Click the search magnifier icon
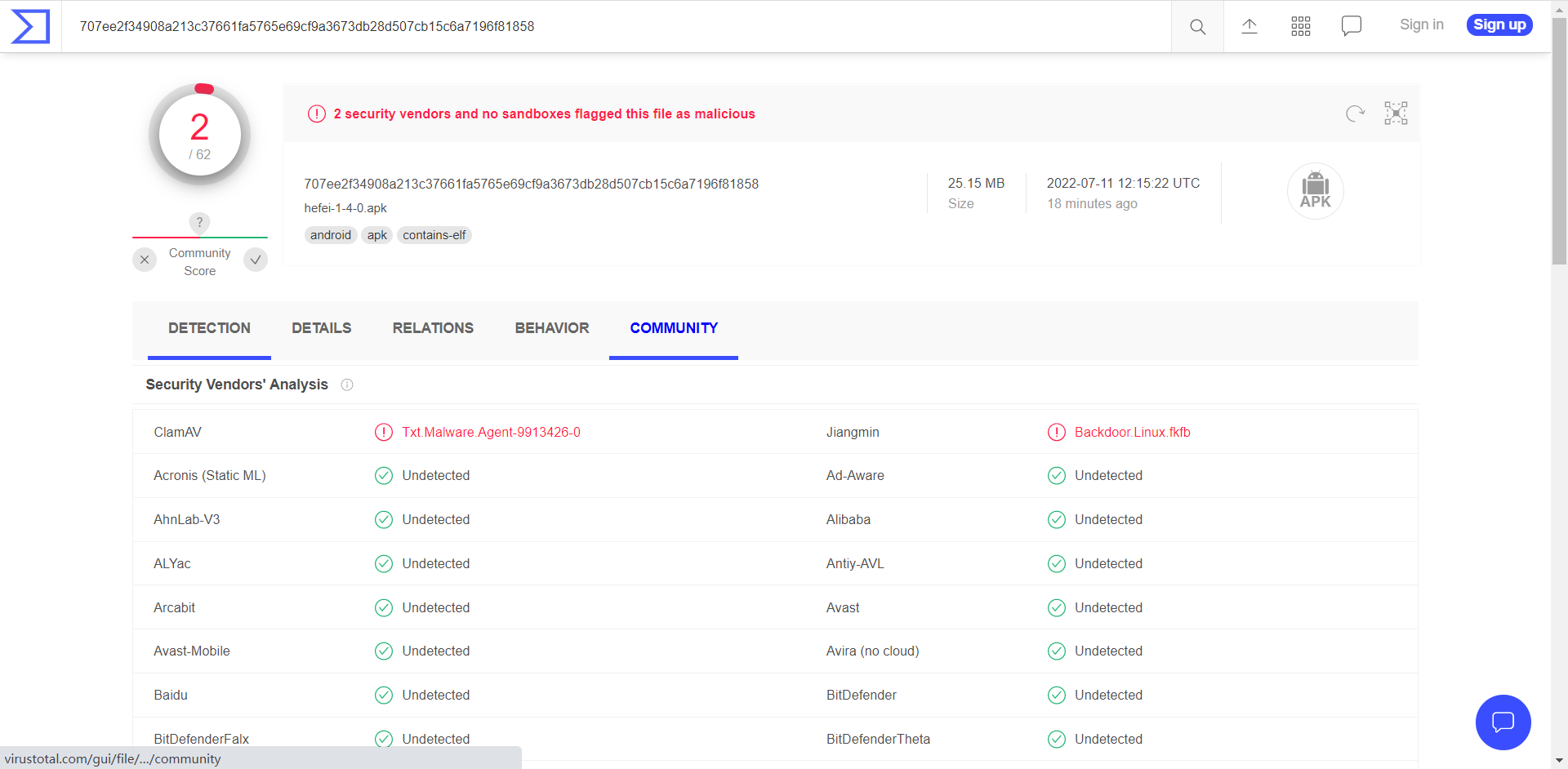The width and height of the screenshot is (1568, 769). coord(1197,26)
